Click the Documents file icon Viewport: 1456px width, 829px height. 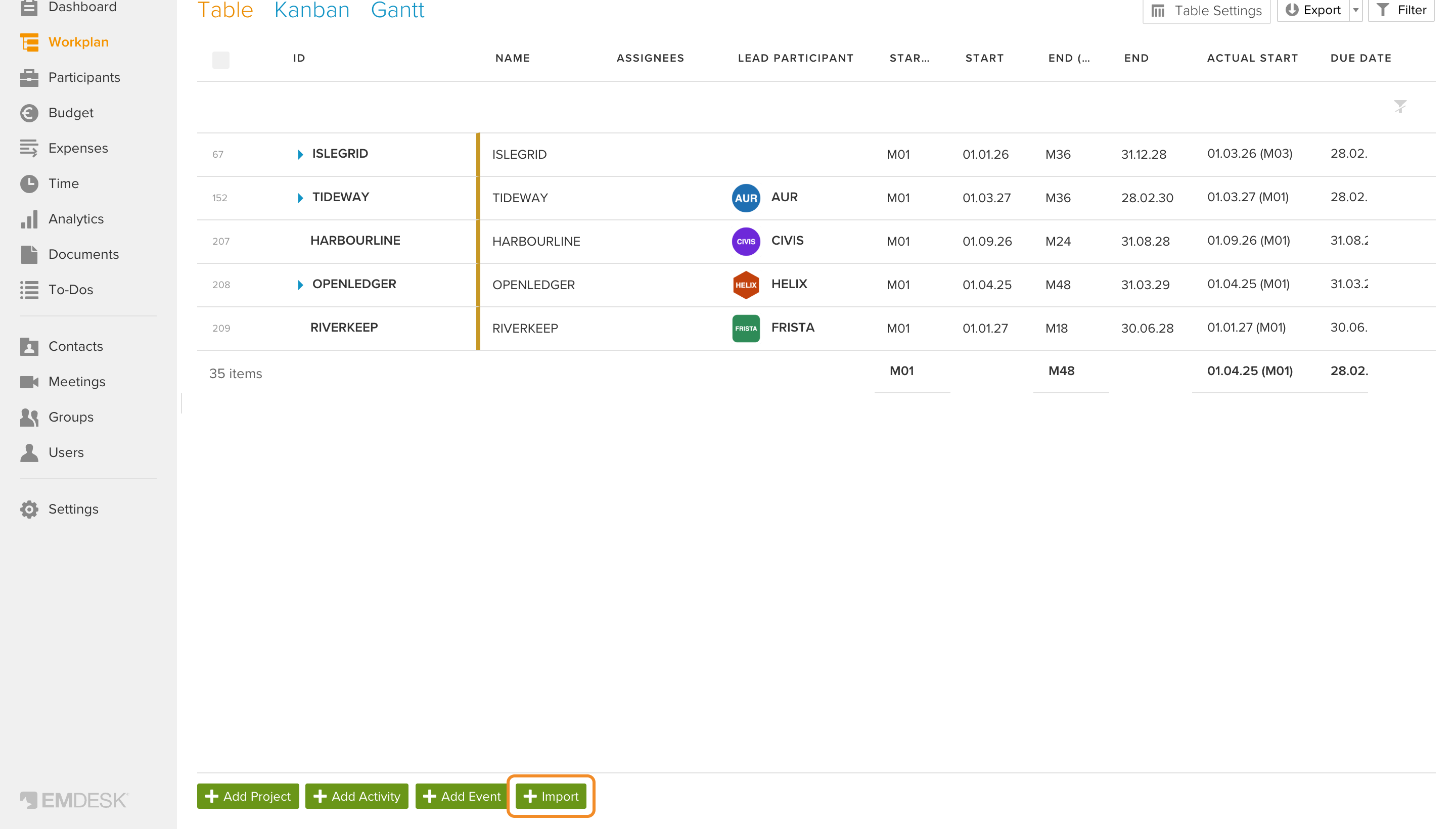(x=29, y=254)
